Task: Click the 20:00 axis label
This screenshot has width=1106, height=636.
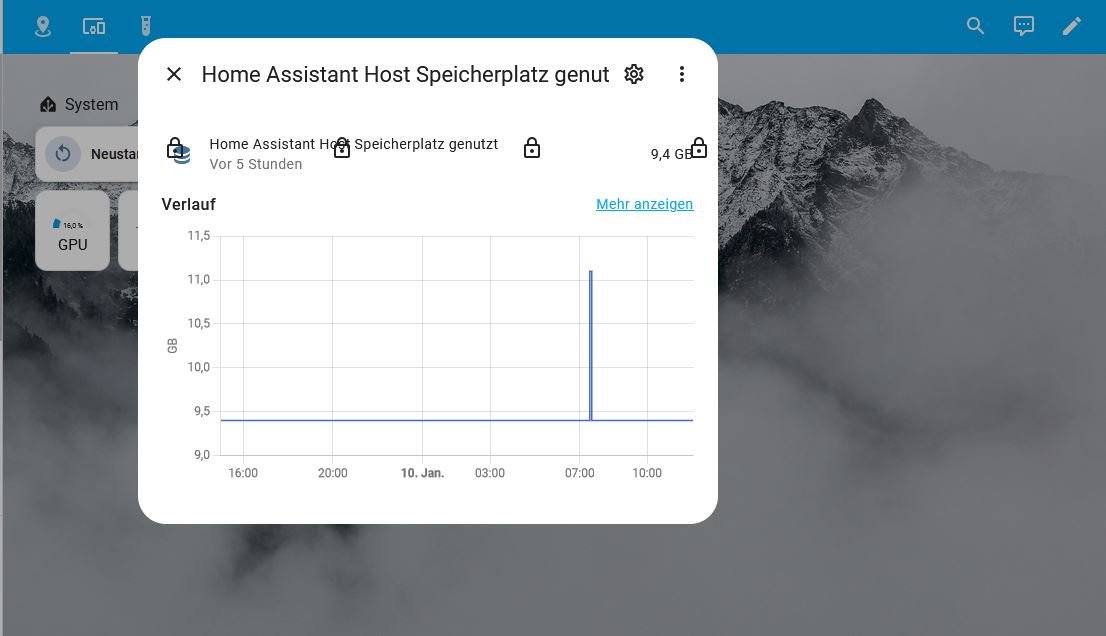Action: click(332, 473)
